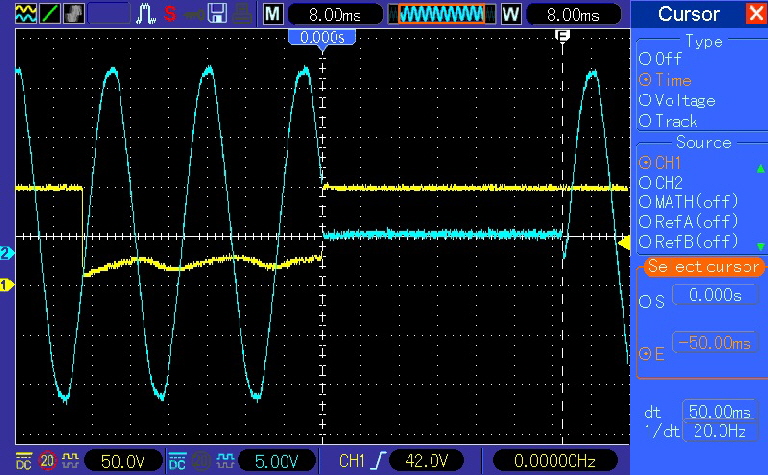Click the waveform overview thumbnail in toolbar
768x475 pixels.
441,14
